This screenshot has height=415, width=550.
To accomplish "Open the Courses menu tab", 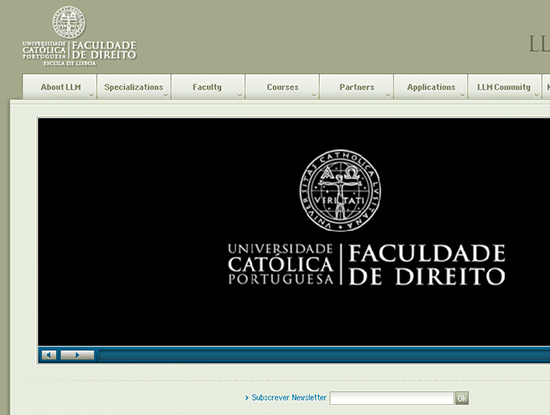I will click(x=282, y=87).
